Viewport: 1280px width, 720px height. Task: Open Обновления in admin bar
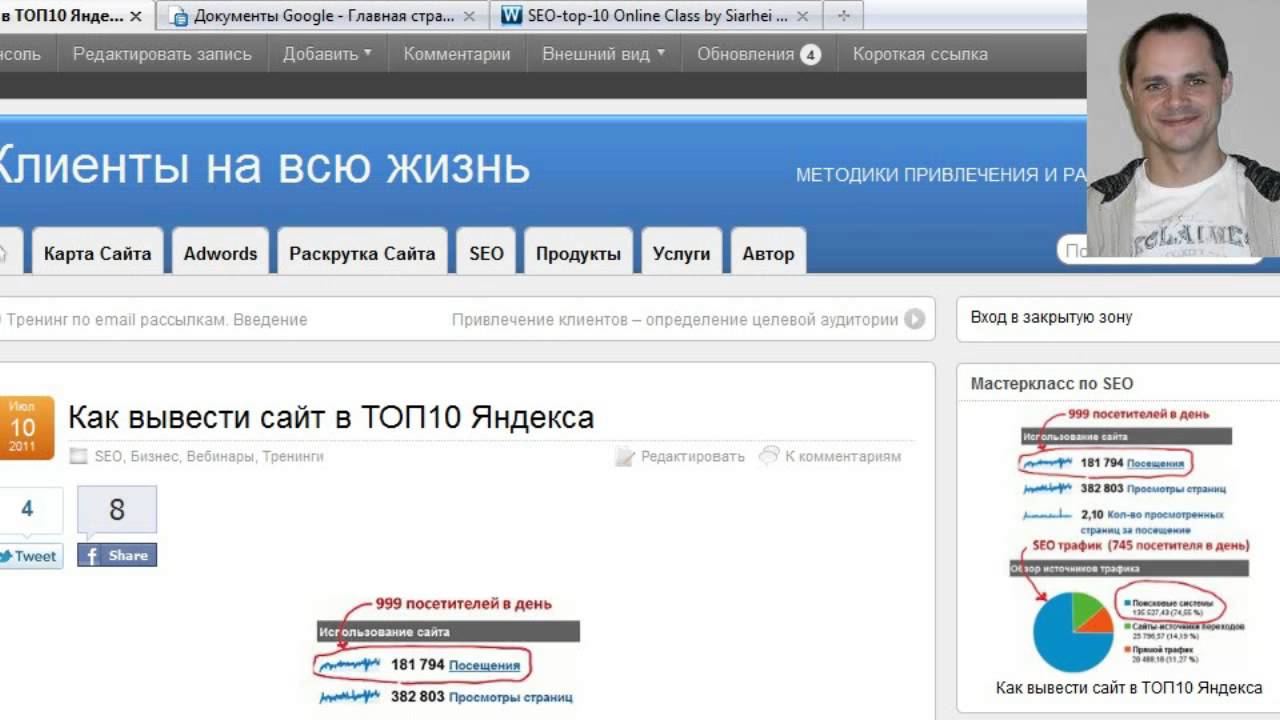(x=759, y=54)
